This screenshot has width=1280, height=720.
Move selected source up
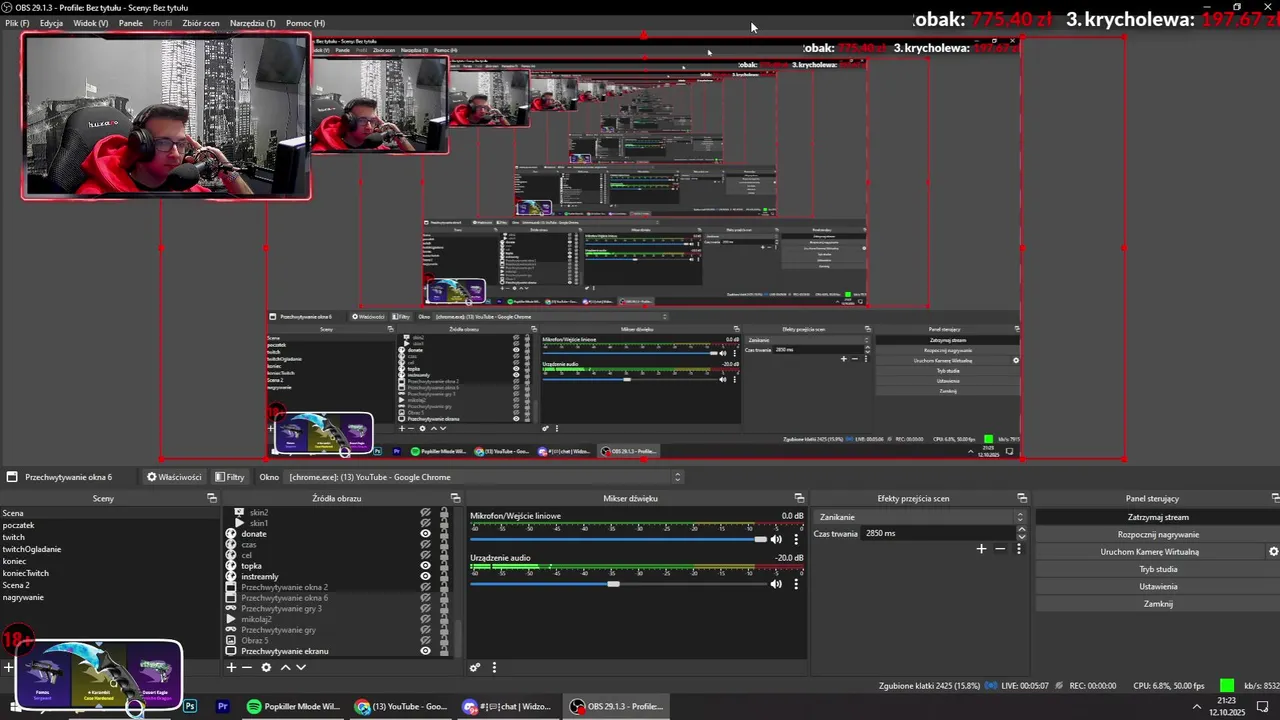pyautogui.click(x=285, y=667)
